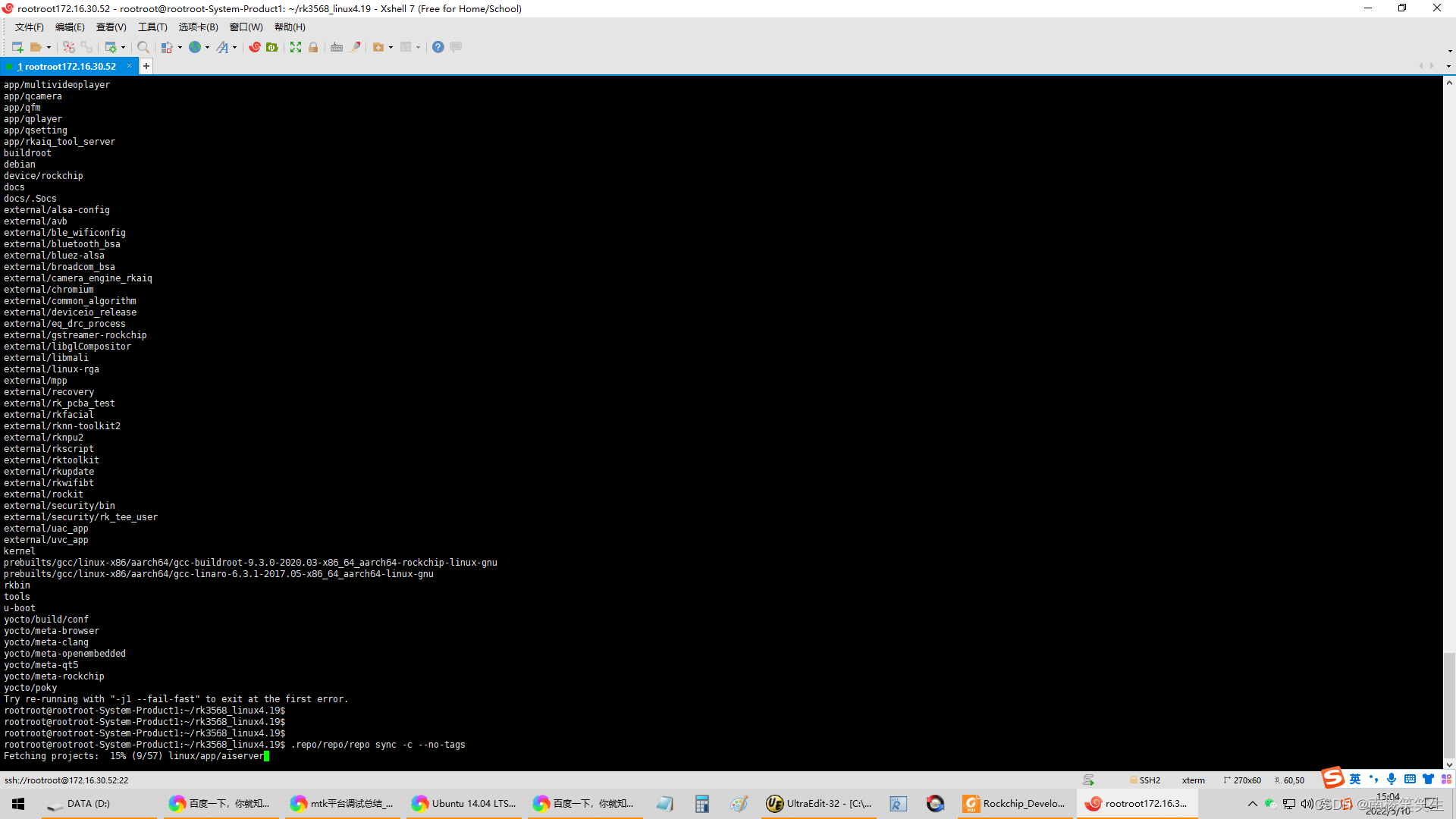Image resolution: width=1456 pixels, height=819 pixels.
Task: Select the rootroot172.16.30.52 session tab
Action: pyautogui.click(x=68, y=66)
